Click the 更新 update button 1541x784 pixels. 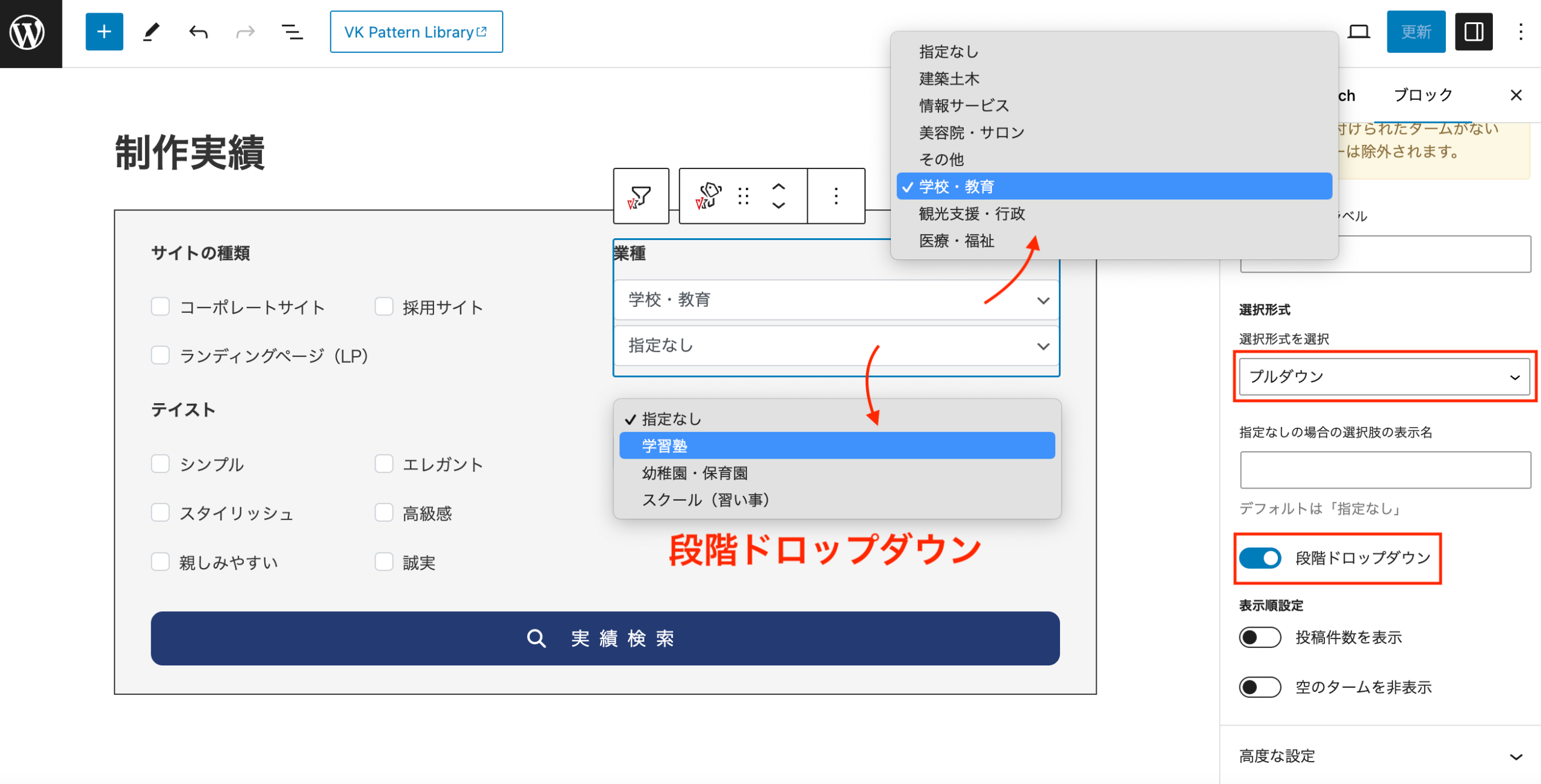tap(1416, 31)
